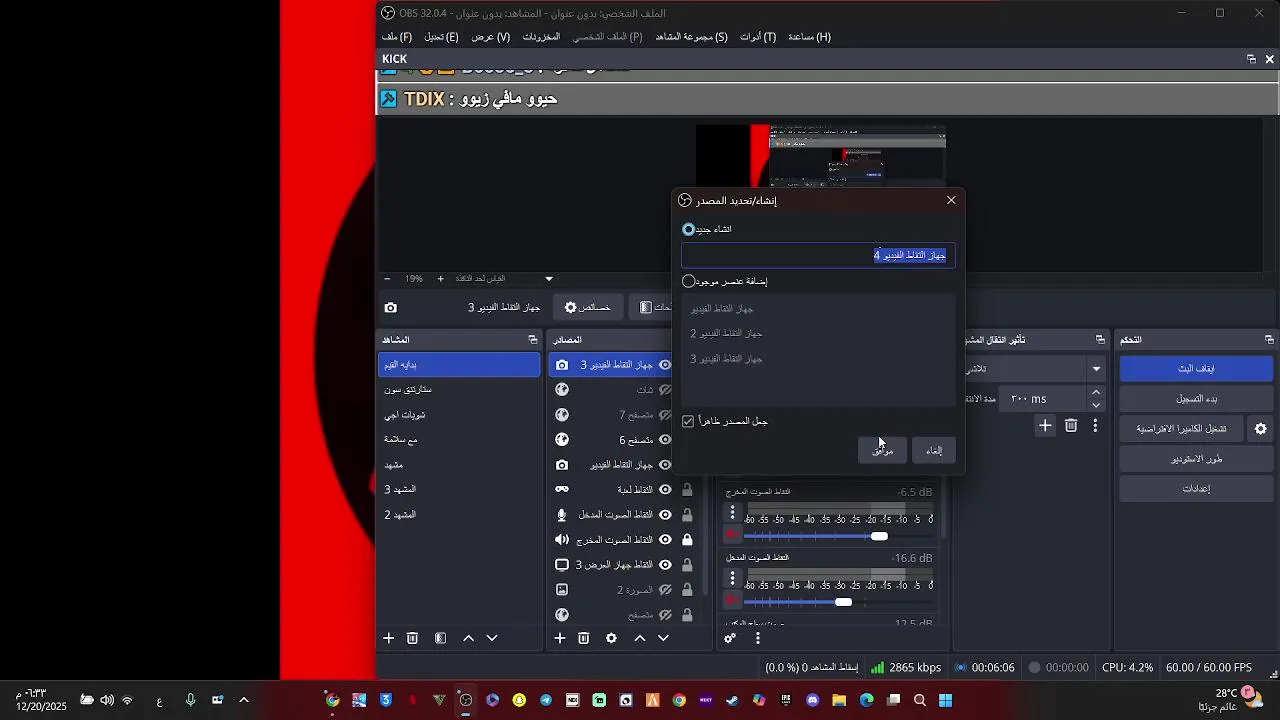
Task: Open advanced audio properties gears icon
Action: [730, 638]
